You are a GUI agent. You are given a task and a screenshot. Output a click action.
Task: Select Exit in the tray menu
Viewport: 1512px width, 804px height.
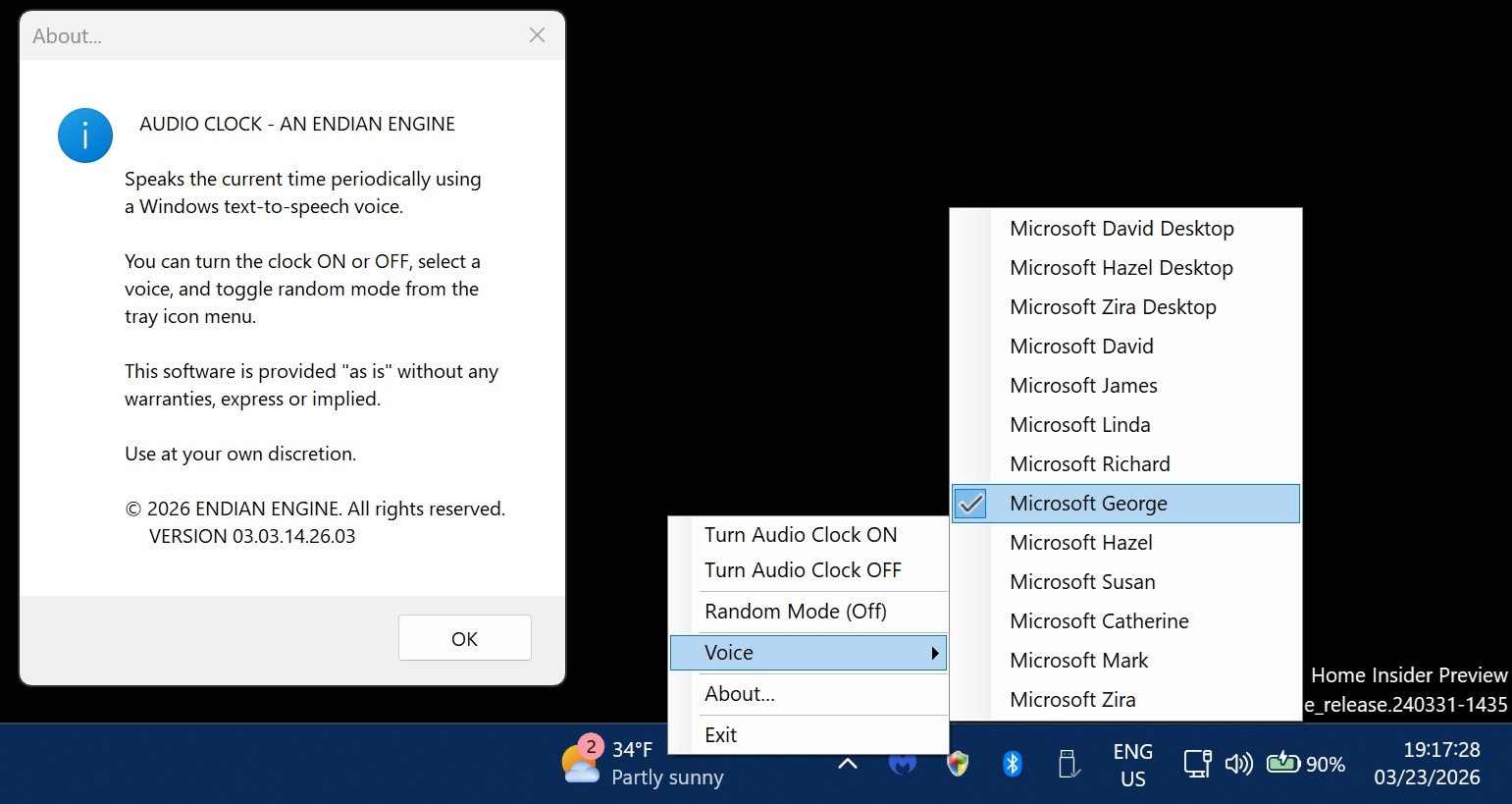point(721,735)
